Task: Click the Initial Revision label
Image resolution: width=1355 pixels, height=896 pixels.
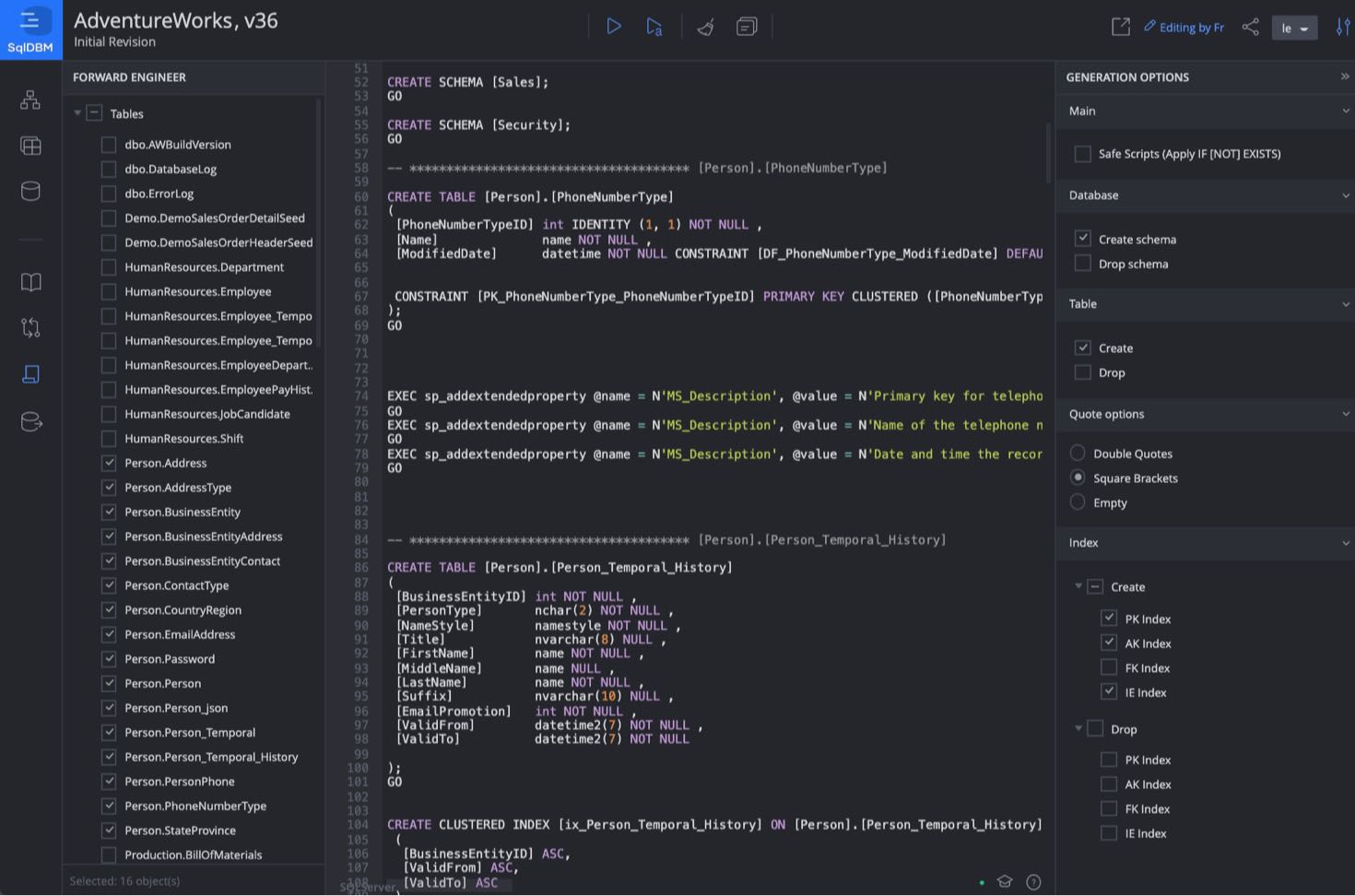Action: coord(114,41)
